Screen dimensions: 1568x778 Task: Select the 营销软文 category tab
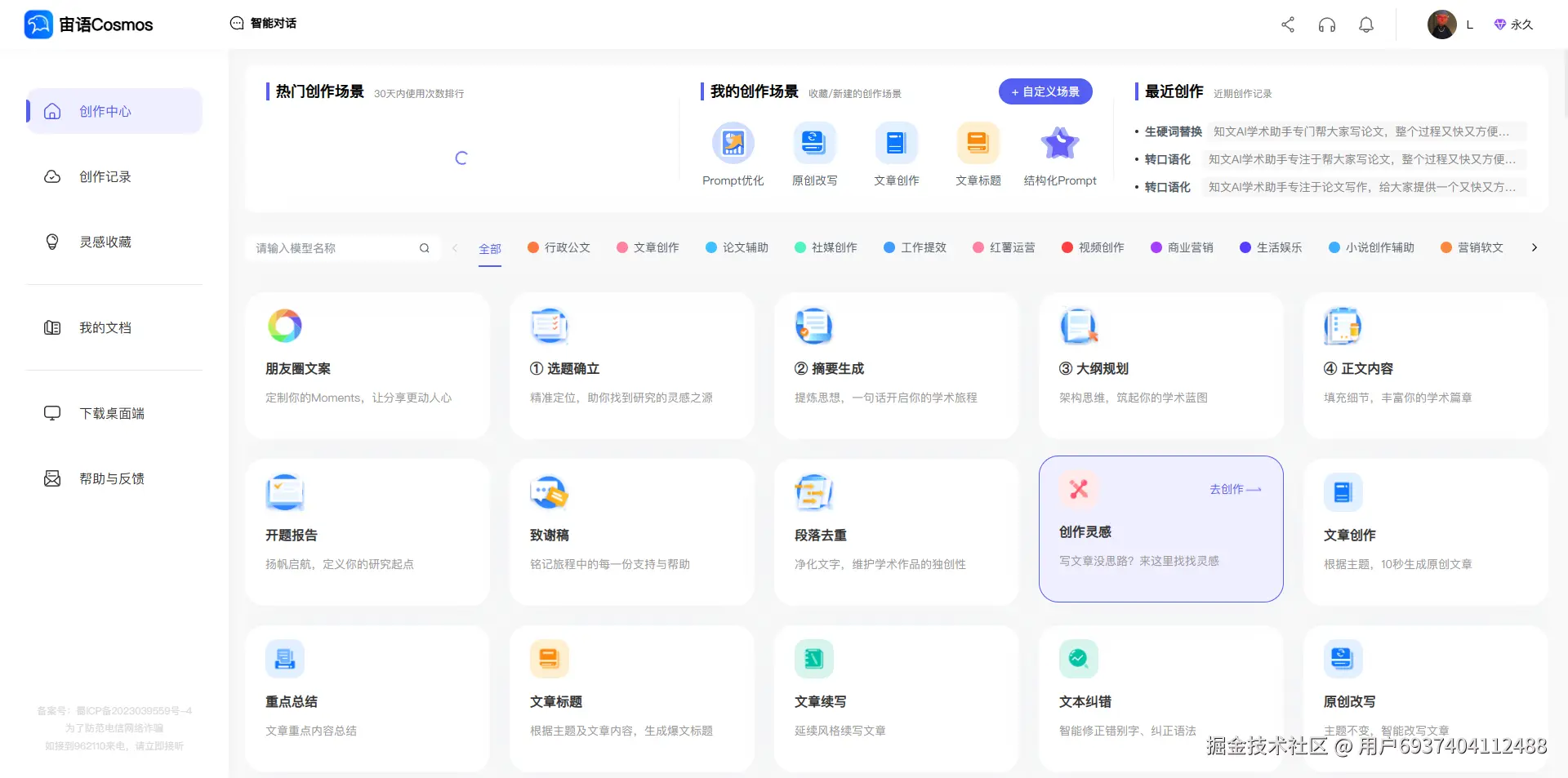1472,247
